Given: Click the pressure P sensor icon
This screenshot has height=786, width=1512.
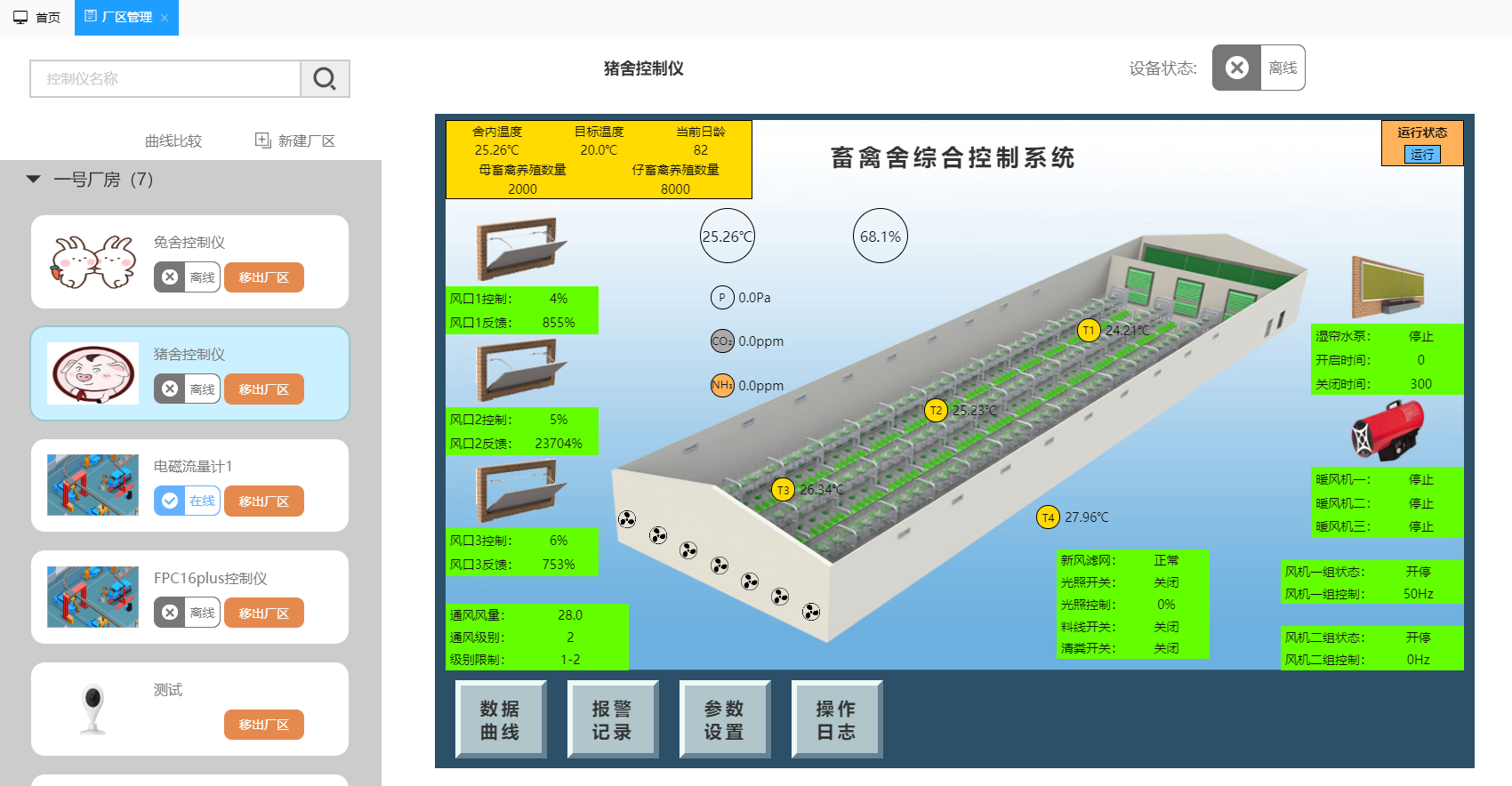Looking at the screenshot, I should coord(722,298).
